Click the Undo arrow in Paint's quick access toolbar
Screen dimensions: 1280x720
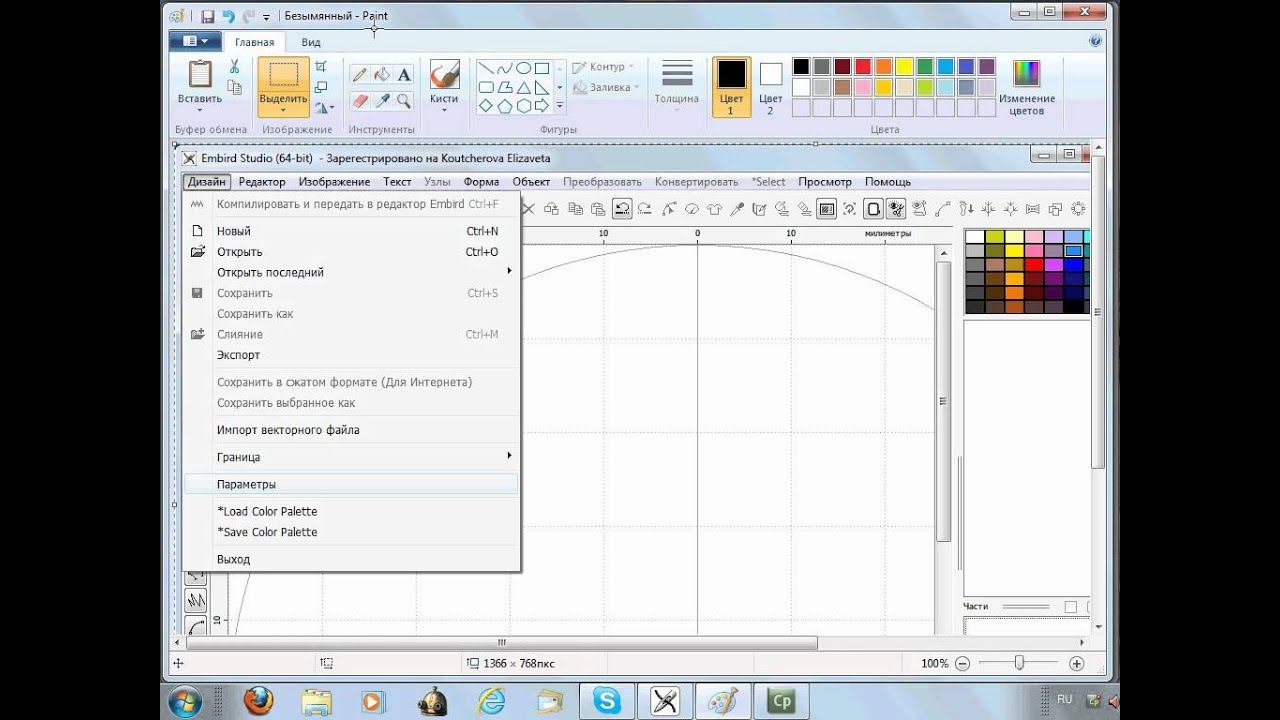click(x=229, y=16)
